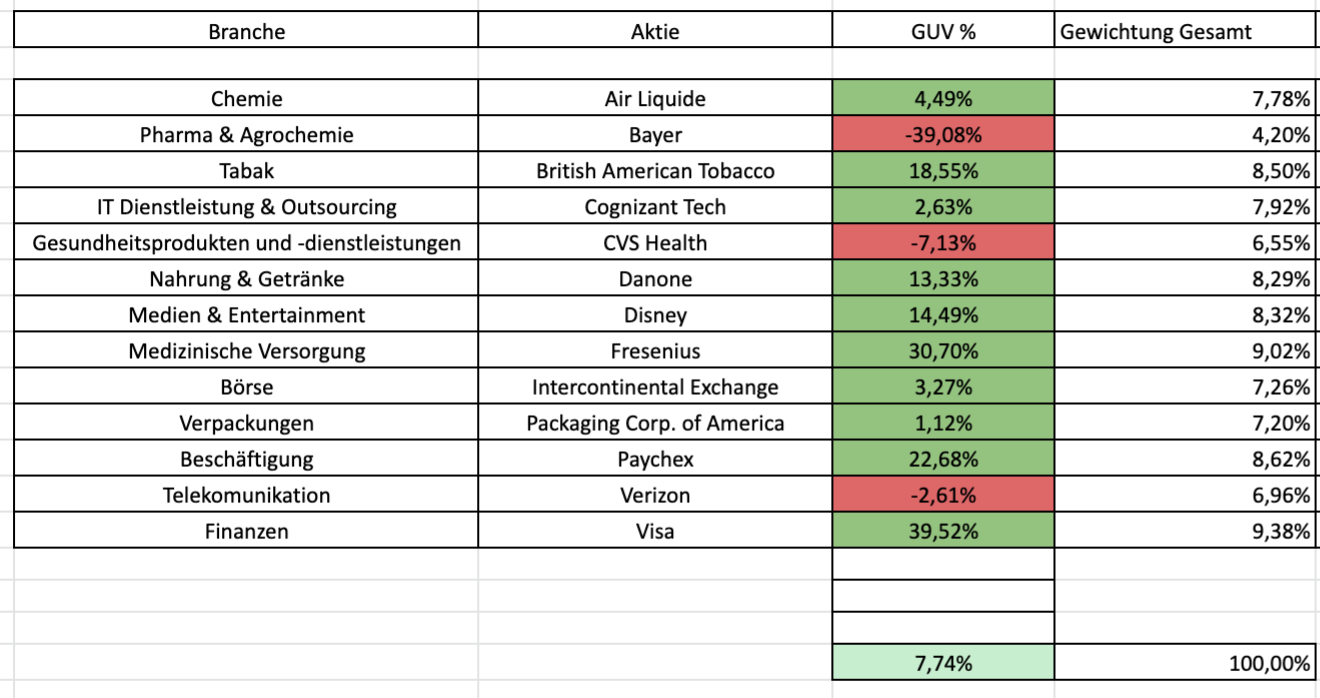Screen dimensions: 1320x698
Task: Click the Packaging Corp. of America cell
Action: pyautogui.click(x=655, y=423)
